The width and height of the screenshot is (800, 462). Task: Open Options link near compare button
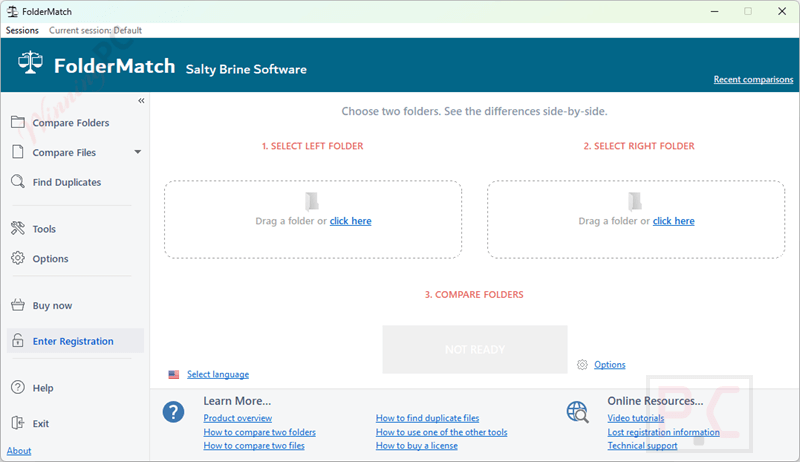(610, 365)
